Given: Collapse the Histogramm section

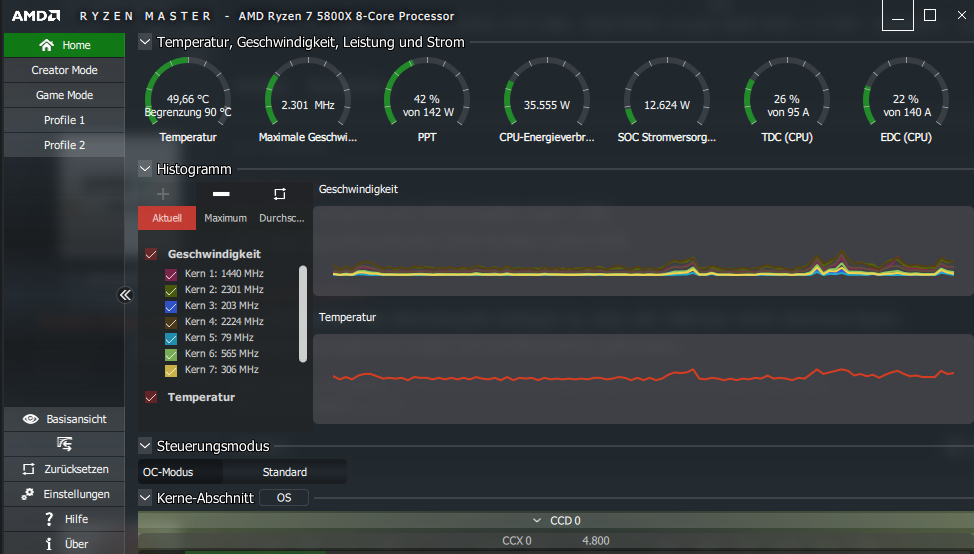Looking at the screenshot, I should pos(145,168).
